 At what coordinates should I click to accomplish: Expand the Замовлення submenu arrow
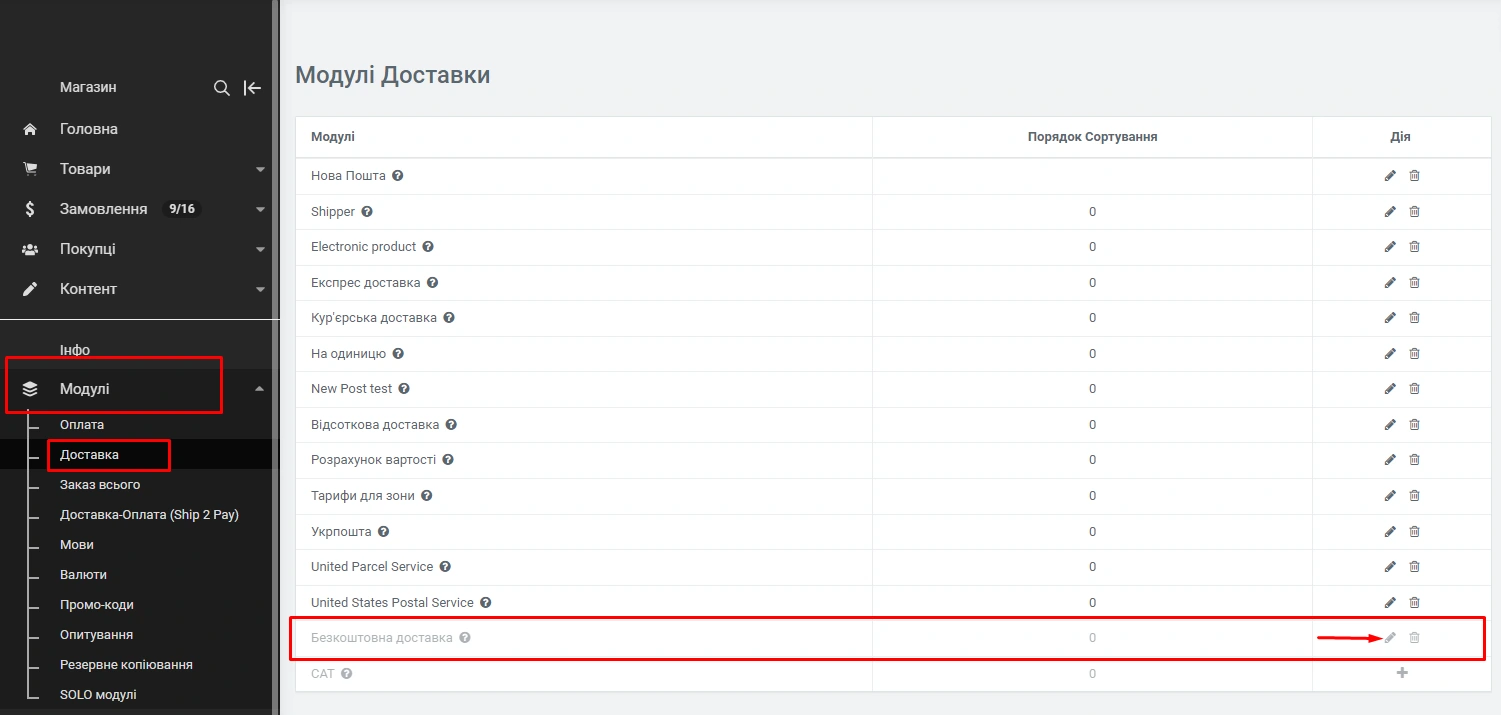pos(260,210)
